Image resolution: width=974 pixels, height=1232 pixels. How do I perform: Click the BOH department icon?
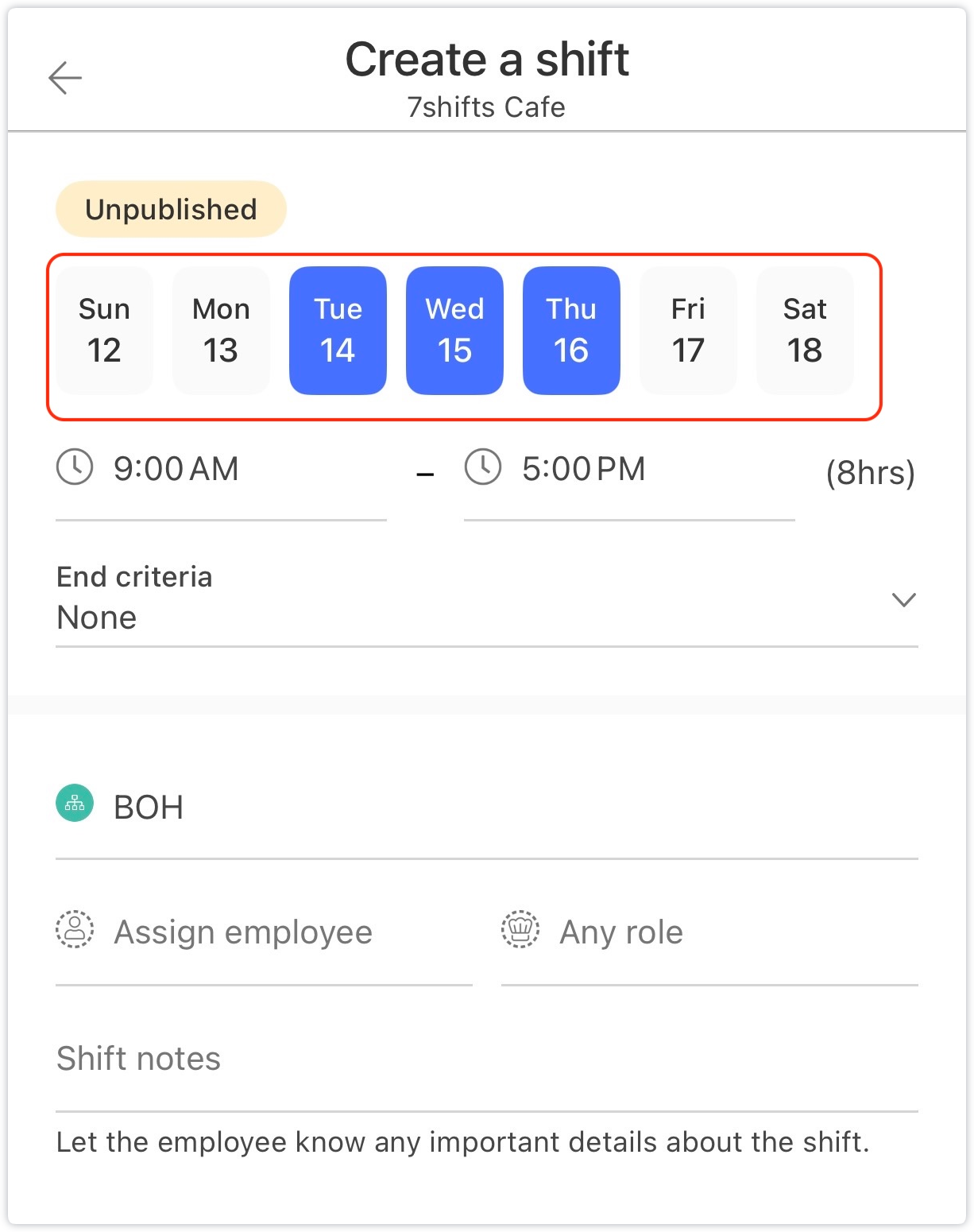(75, 803)
